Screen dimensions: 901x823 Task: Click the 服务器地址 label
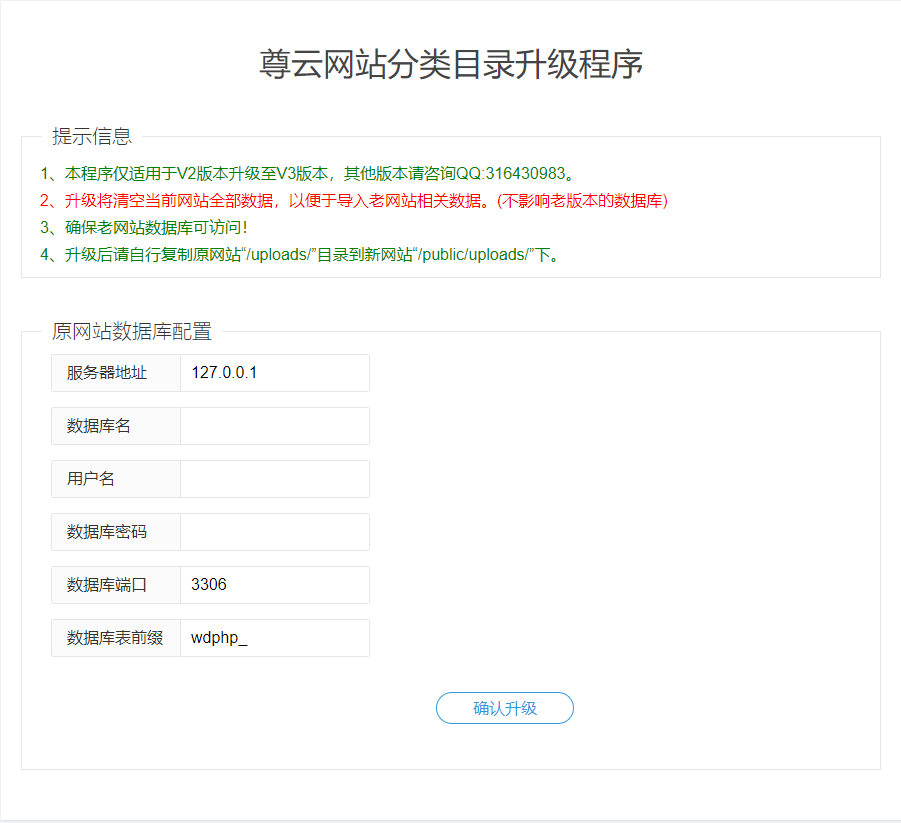[107, 373]
